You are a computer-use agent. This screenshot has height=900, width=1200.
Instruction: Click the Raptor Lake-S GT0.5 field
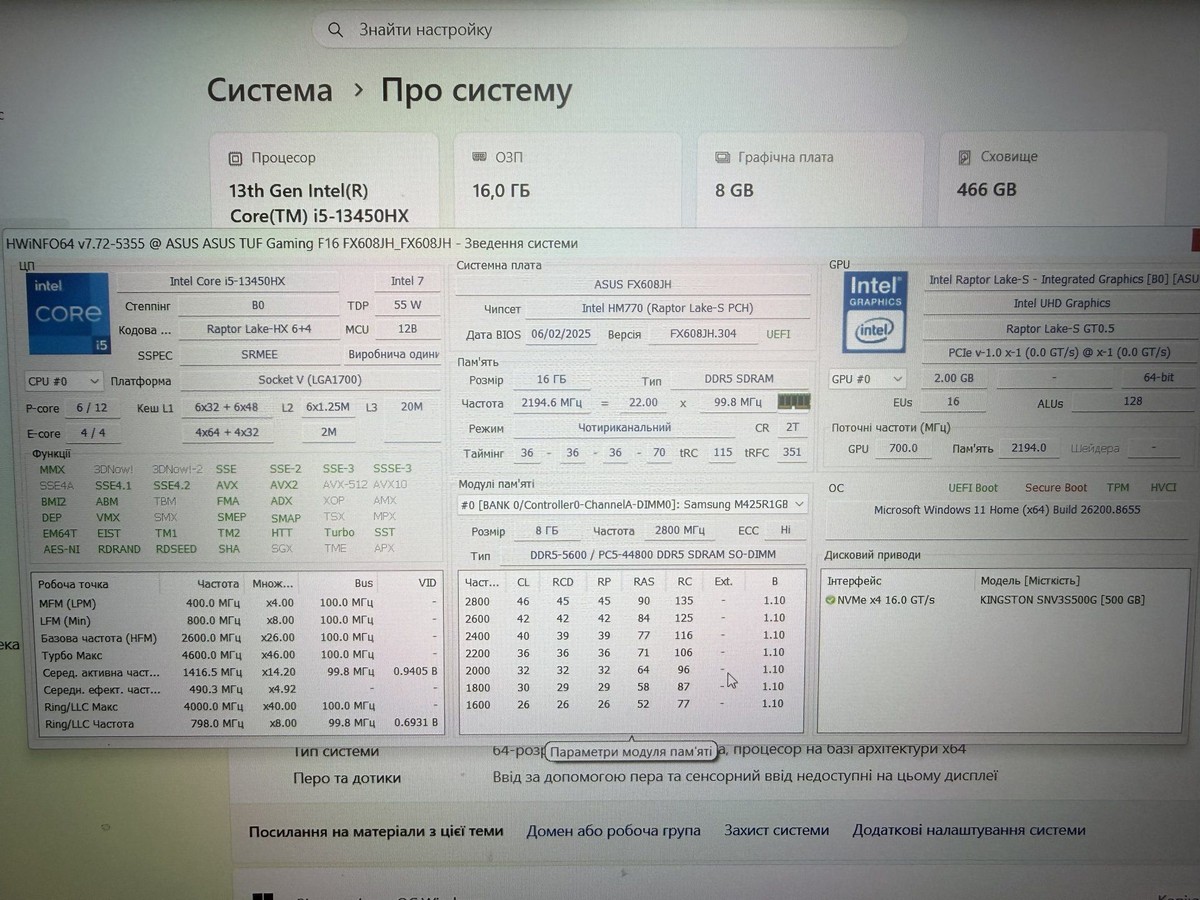(1061, 328)
